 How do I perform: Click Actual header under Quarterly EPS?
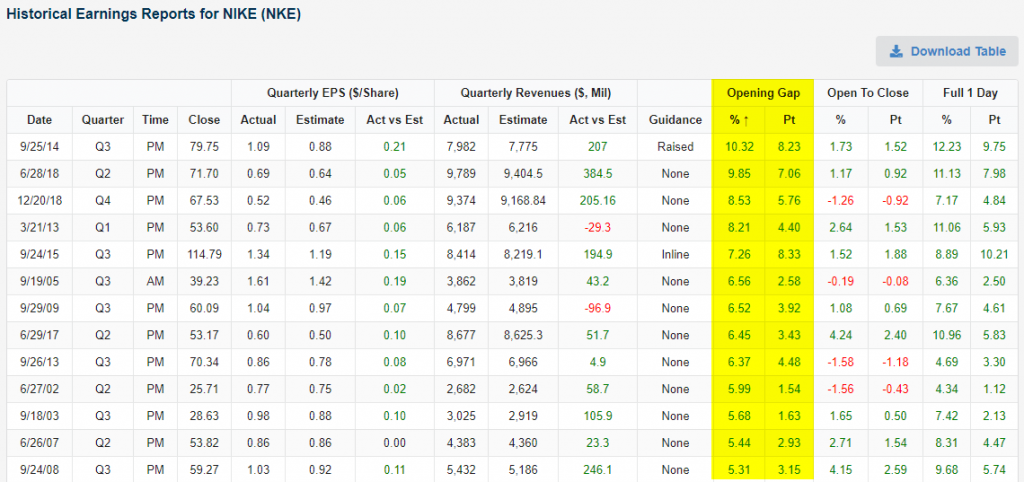(258, 120)
